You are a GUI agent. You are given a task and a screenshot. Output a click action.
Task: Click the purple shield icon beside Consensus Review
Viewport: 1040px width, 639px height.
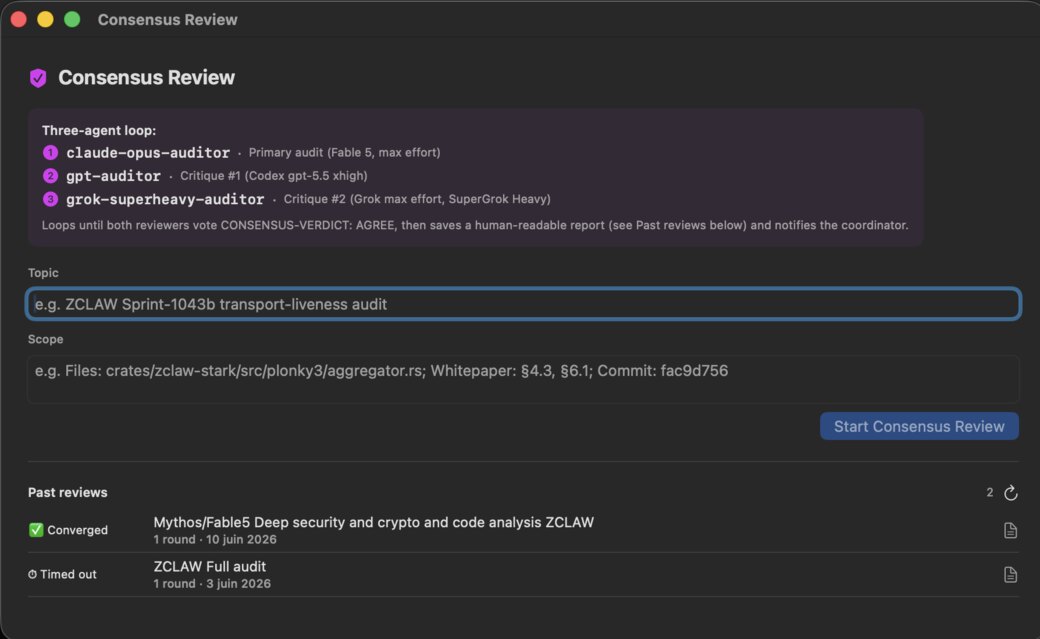click(x=38, y=78)
